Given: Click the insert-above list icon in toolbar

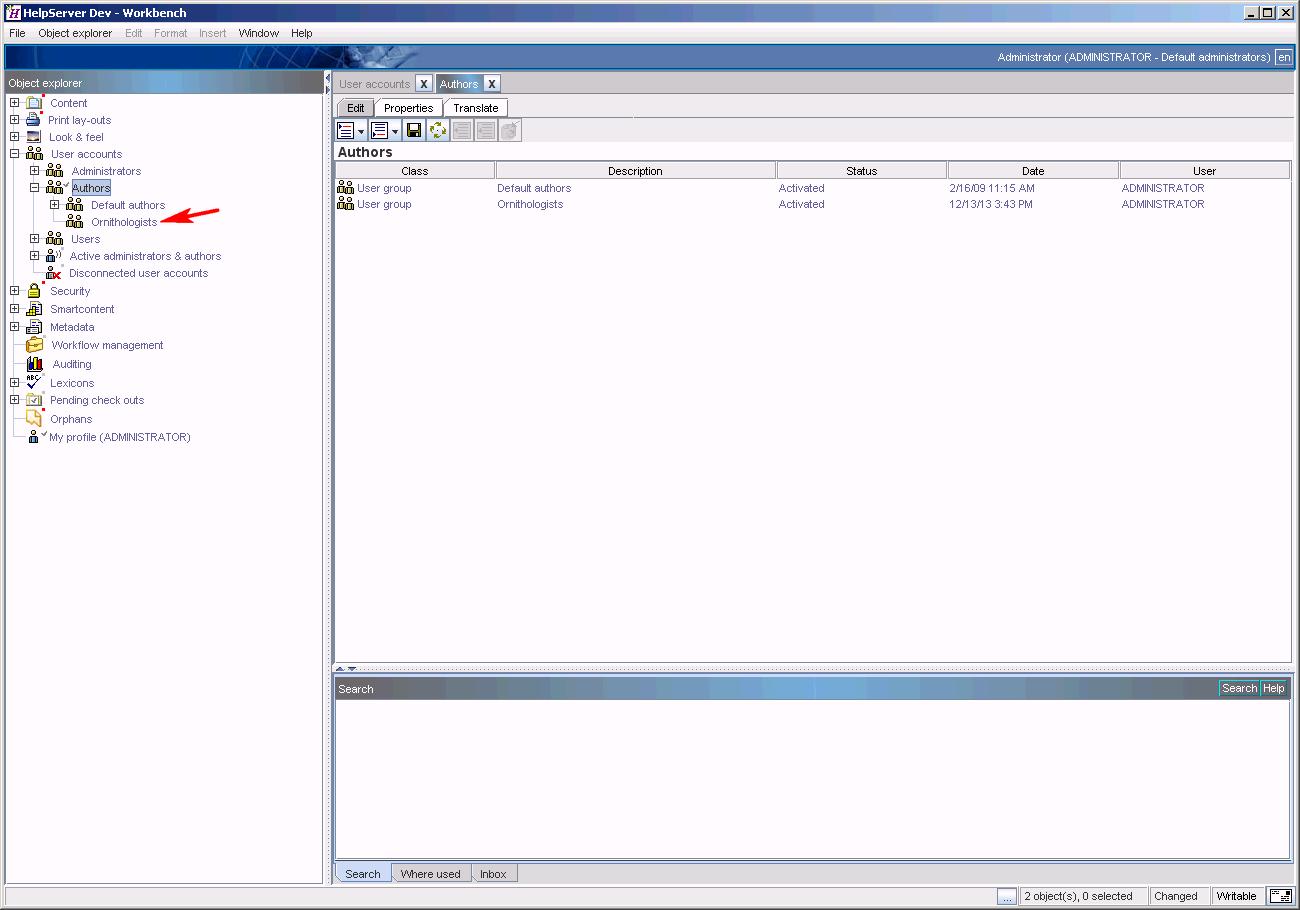Looking at the screenshot, I should pyautogui.click(x=346, y=130).
